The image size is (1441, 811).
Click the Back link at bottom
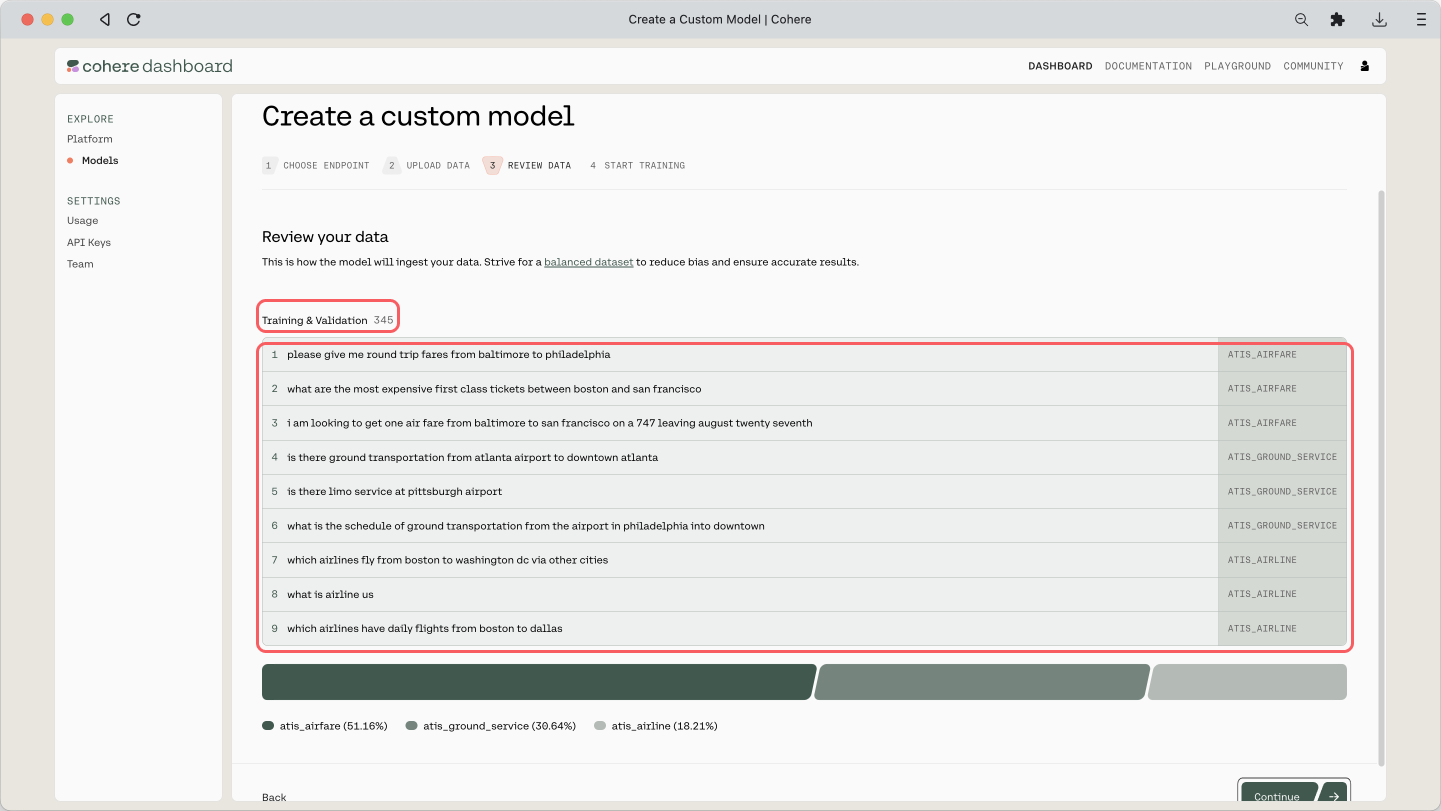pyautogui.click(x=274, y=797)
